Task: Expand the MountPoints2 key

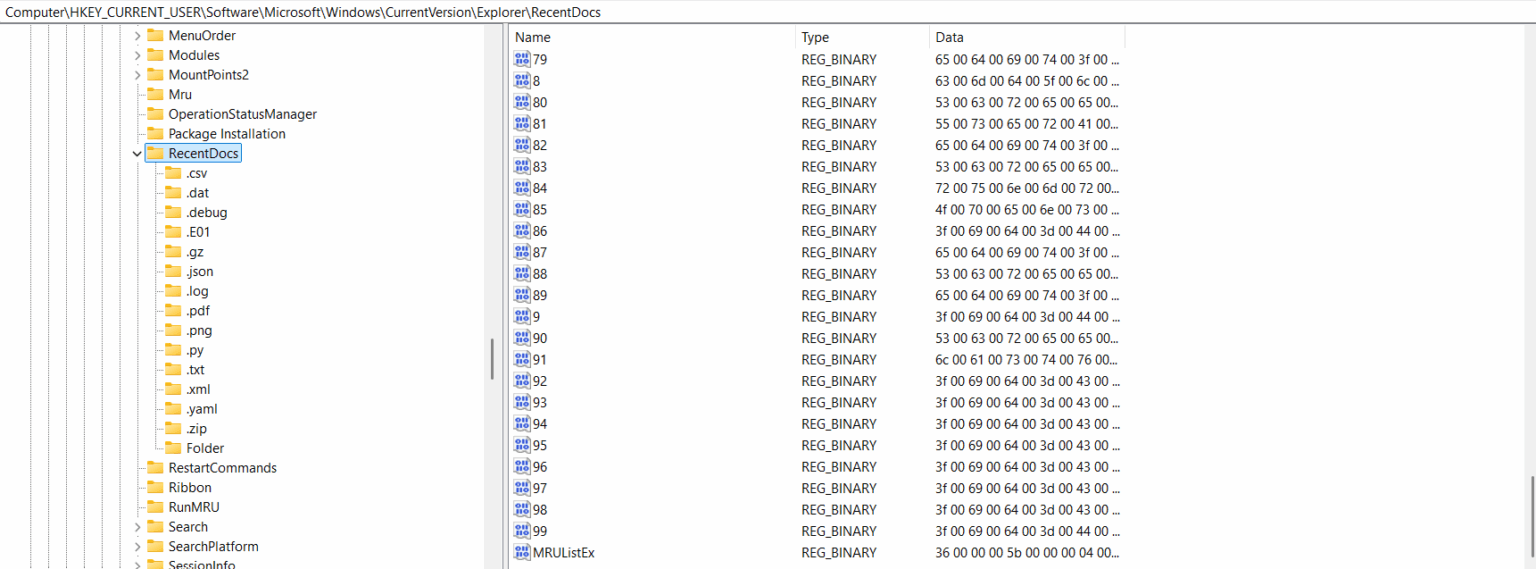Action: [x=137, y=75]
